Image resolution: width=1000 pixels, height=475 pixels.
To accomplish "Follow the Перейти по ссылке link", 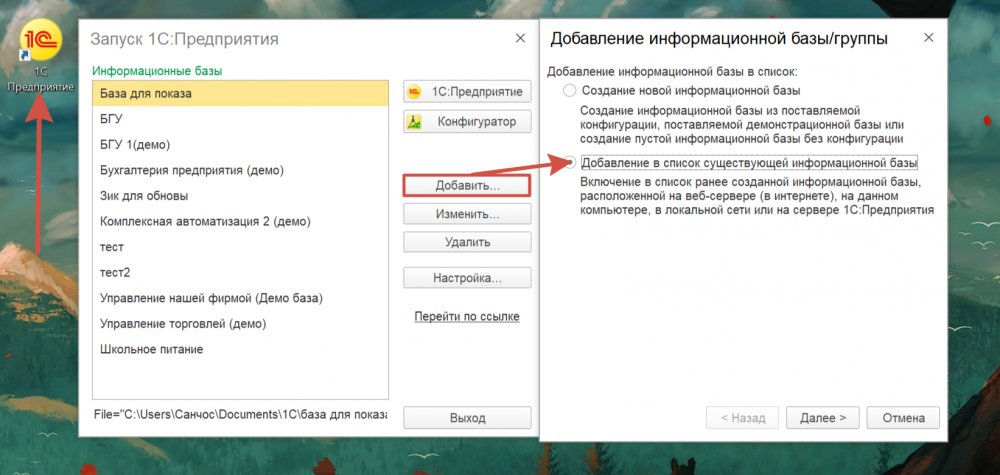I will pos(467,316).
